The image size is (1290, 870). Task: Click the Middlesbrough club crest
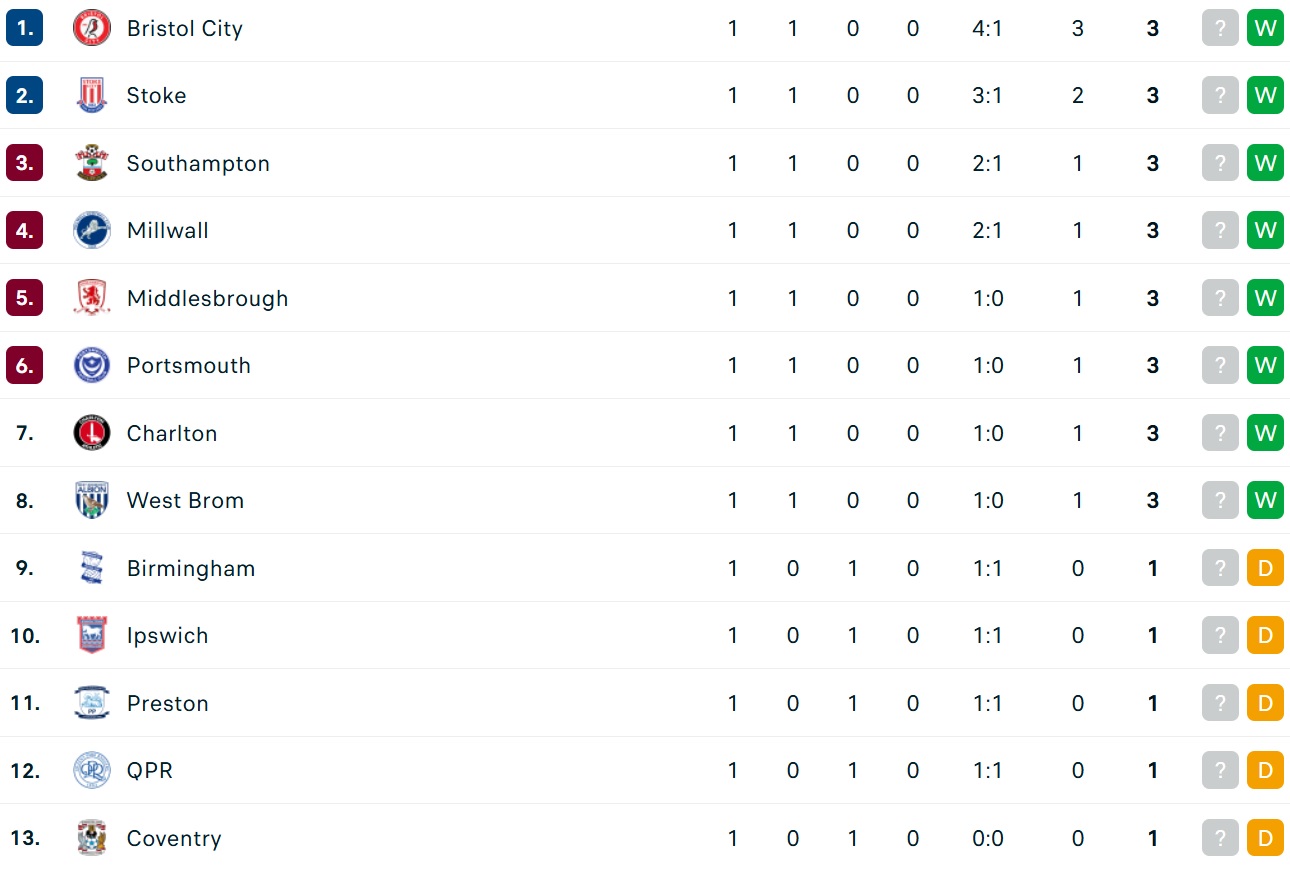point(92,298)
